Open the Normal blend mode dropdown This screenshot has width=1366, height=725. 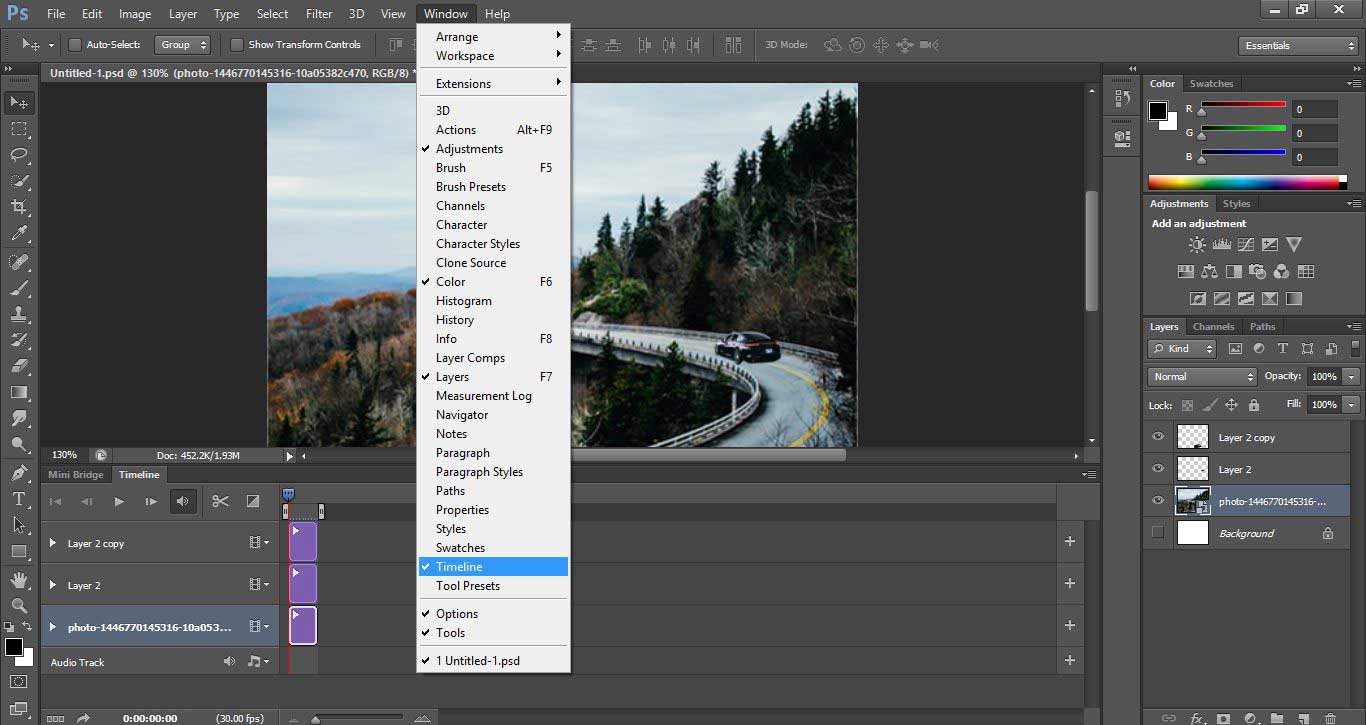(x=1202, y=377)
